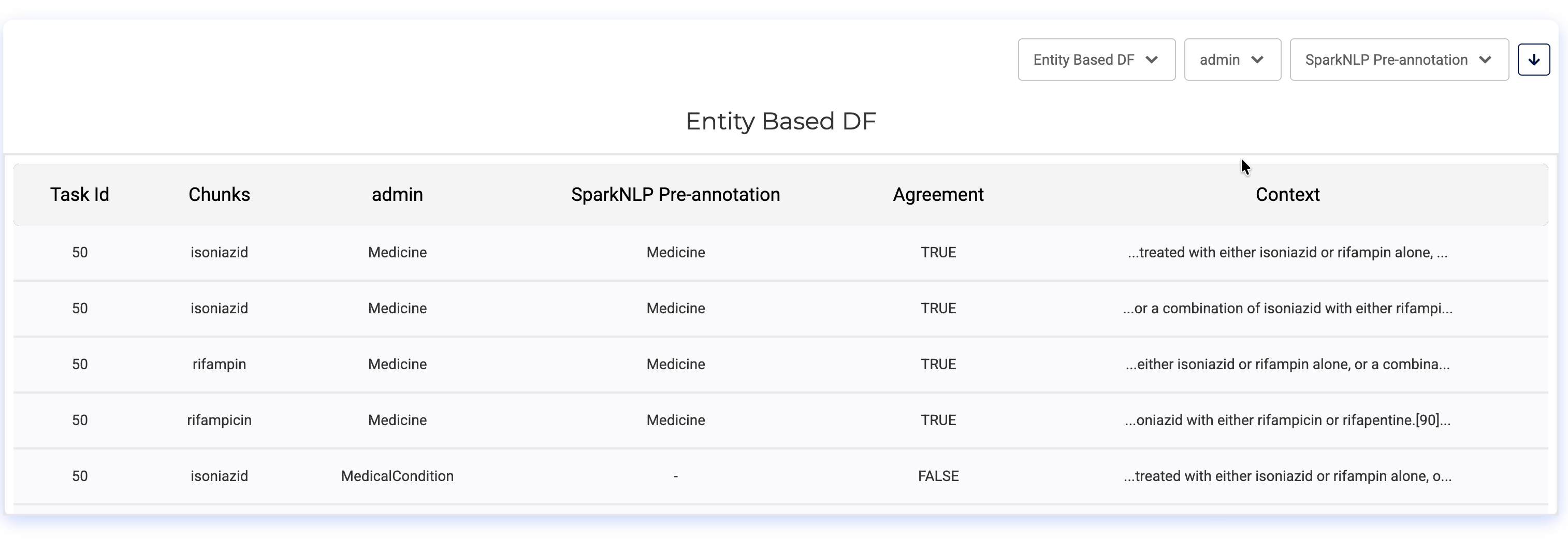Click the Entity Based DF title
The image size is (1568, 552).
tap(780, 121)
